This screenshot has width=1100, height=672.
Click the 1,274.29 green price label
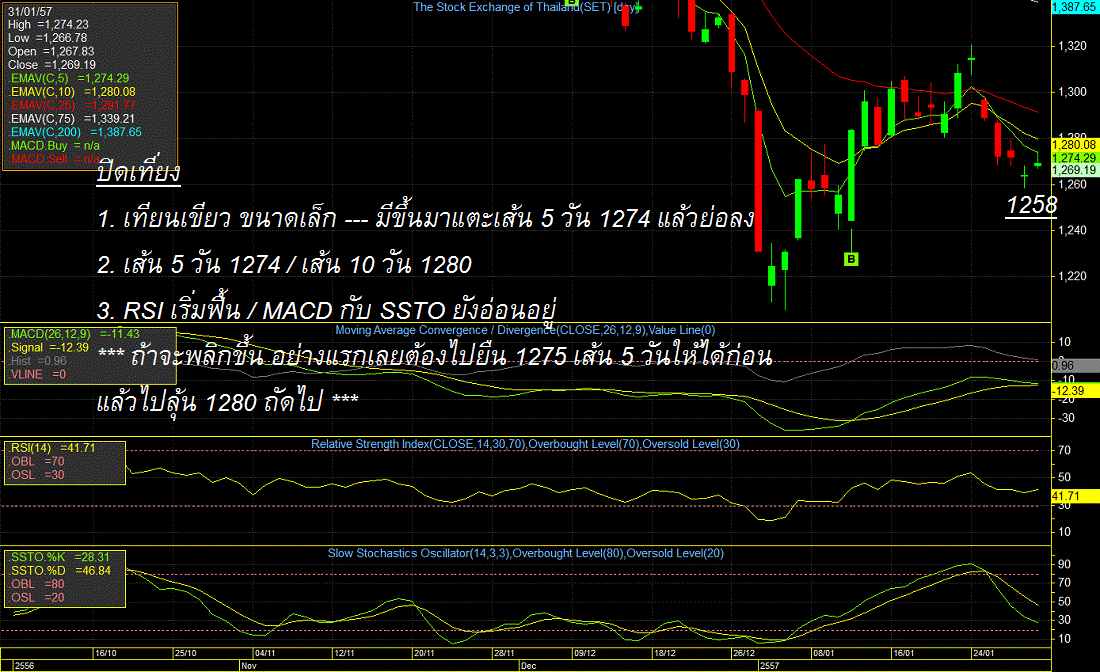coord(1074,158)
